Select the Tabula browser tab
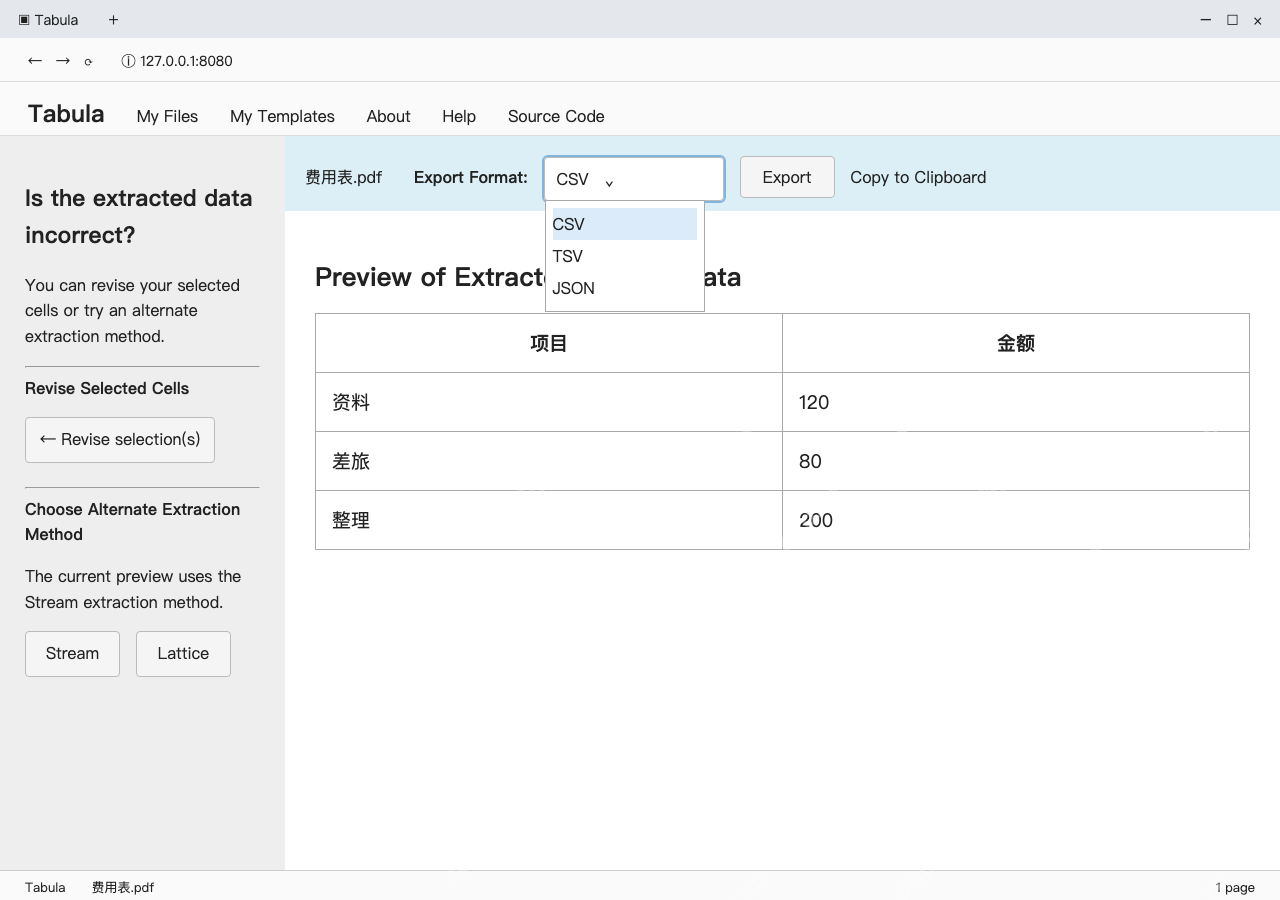The width and height of the screenshot is (1280, 900). pyautogui.click(x=49, y=20)
